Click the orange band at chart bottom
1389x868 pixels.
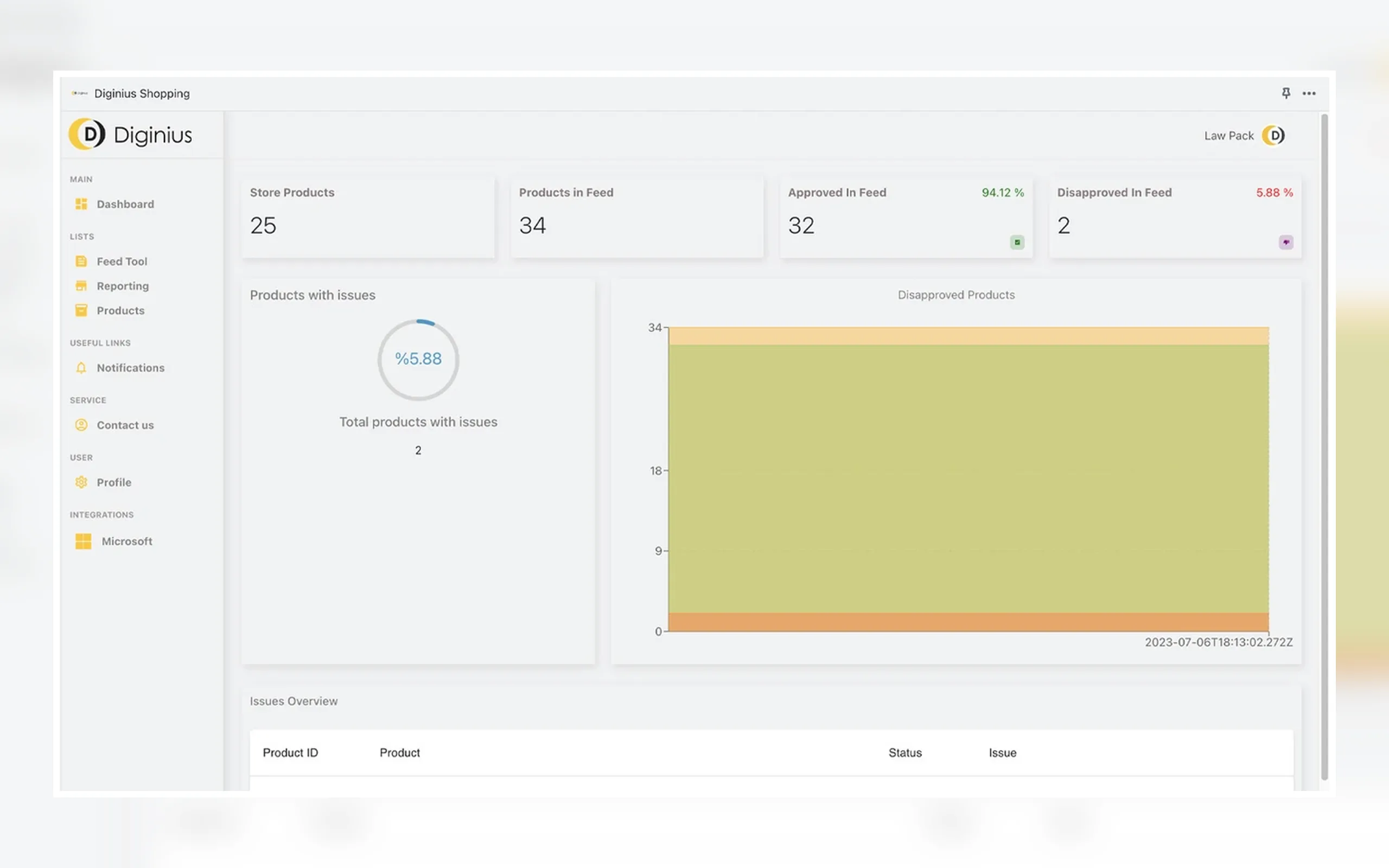969,622
